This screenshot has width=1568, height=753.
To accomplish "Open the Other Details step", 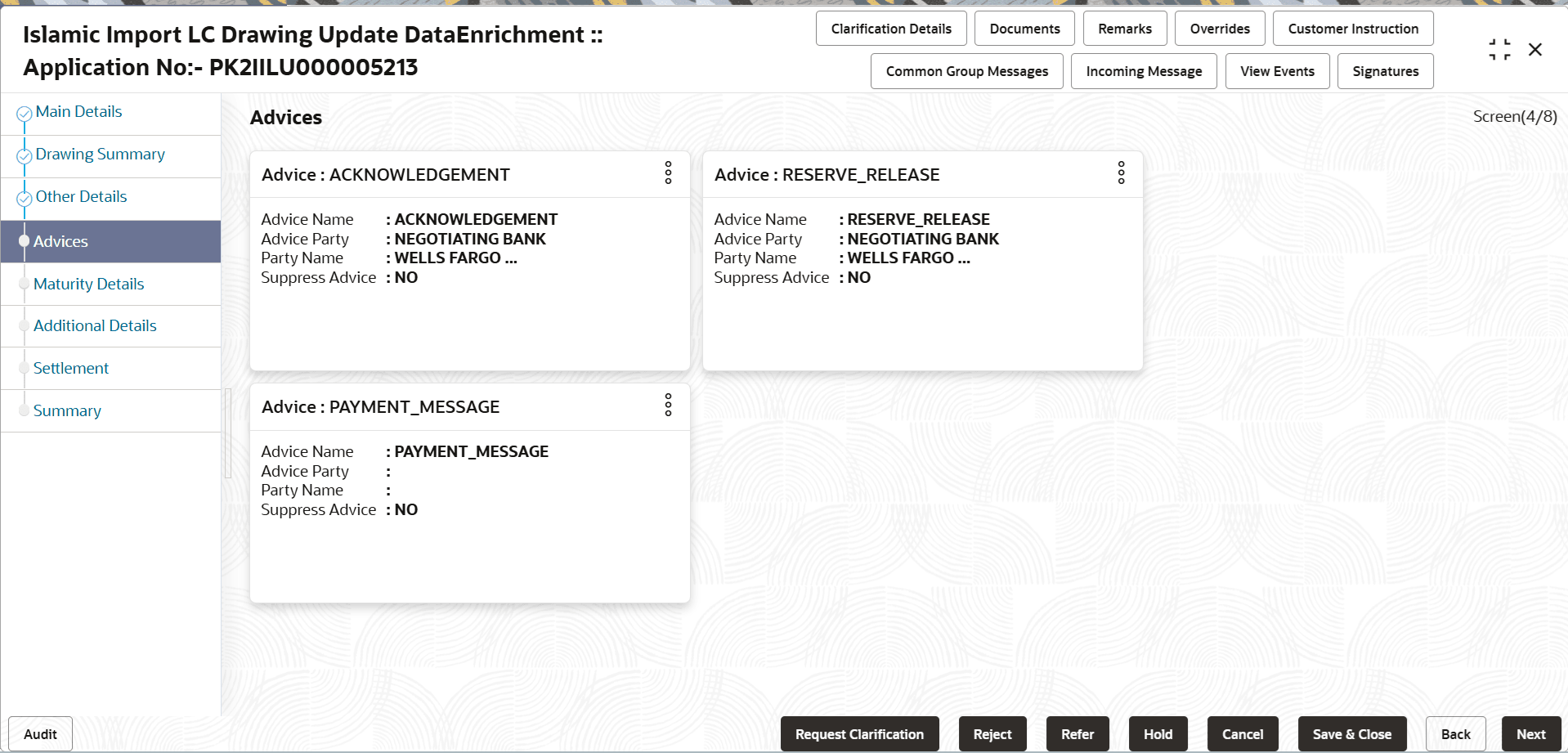I will pyautogui.click(x=81, y=197).
